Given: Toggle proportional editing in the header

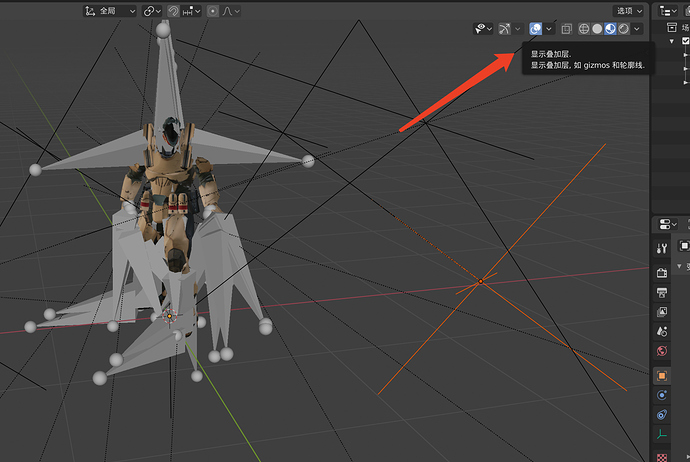Looking at the screenshot, I should (x=212, y=11).
